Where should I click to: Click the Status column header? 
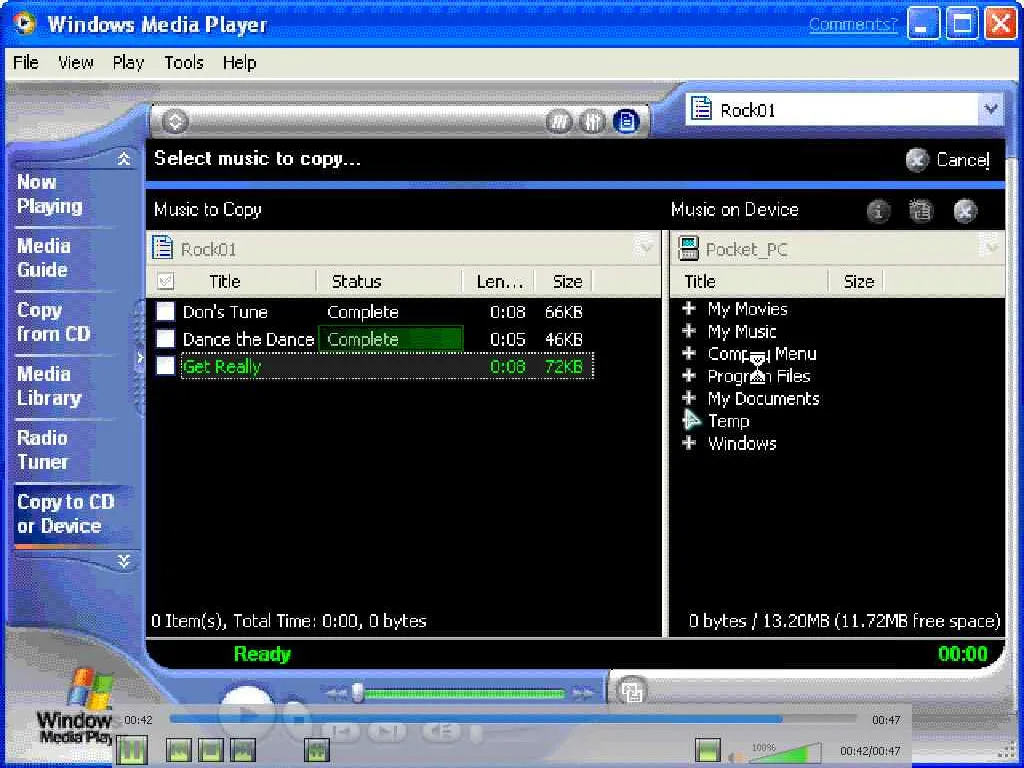coord(389,281)
